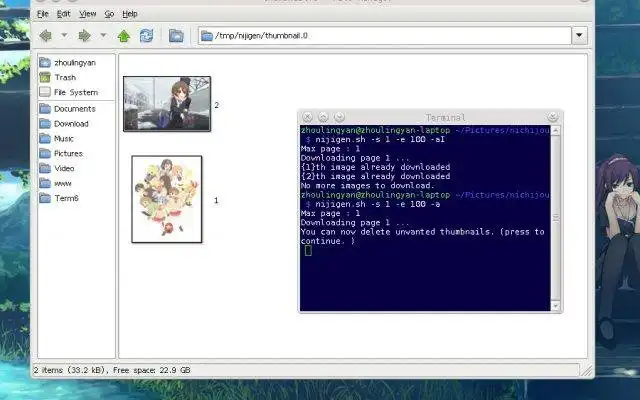Click the Terminal scrollbar up arrow
This screenshot has width=640, height=400.
click(556, 131)
